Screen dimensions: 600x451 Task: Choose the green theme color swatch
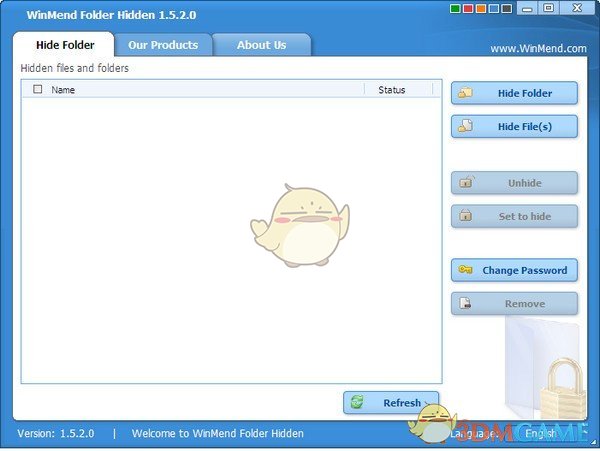pos(455,8)
